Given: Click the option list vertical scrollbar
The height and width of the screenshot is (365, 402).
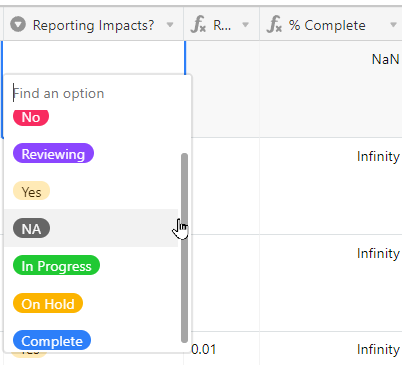Looking at the screenshot, I should click(184, 248).
